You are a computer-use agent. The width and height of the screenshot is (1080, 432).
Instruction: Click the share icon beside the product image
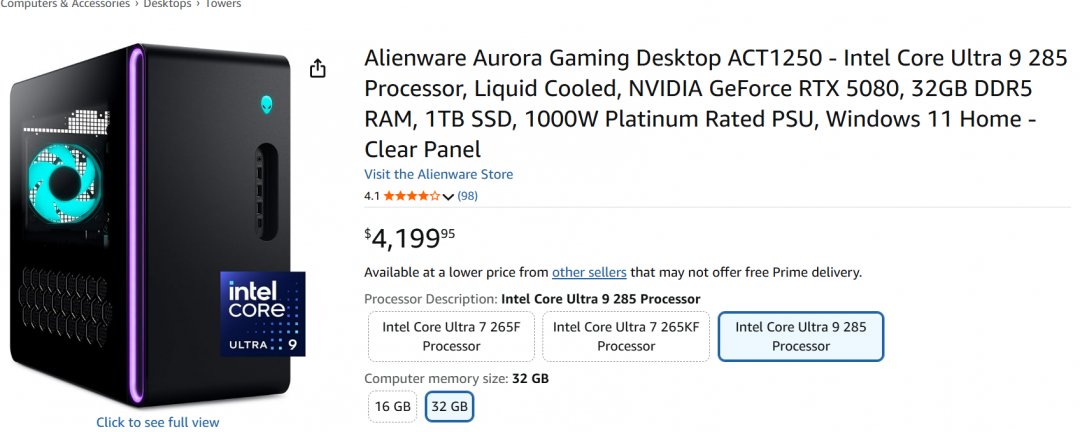point(317,69)
